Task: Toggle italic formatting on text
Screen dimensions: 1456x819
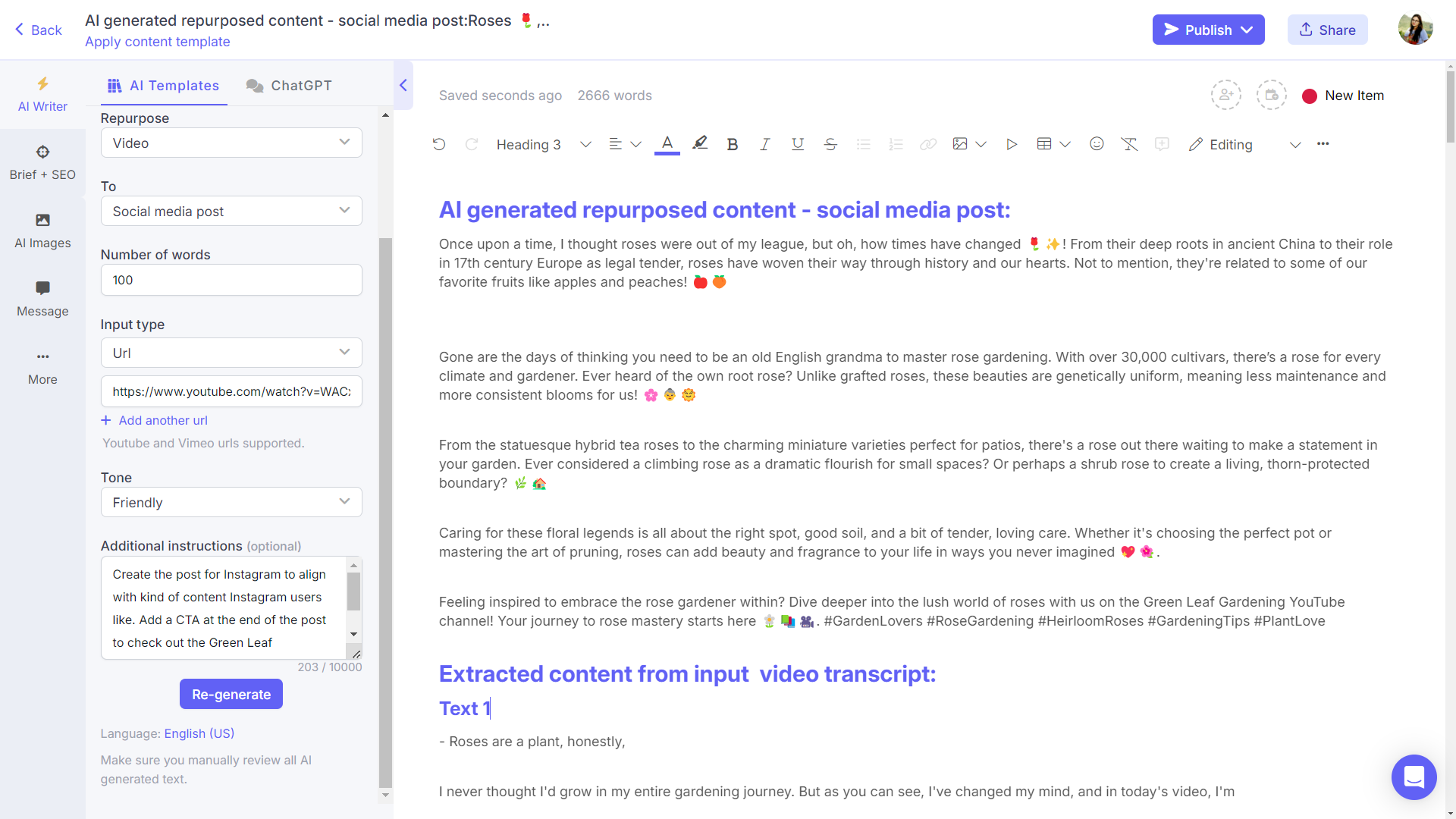Action: [x=765, y=145]
